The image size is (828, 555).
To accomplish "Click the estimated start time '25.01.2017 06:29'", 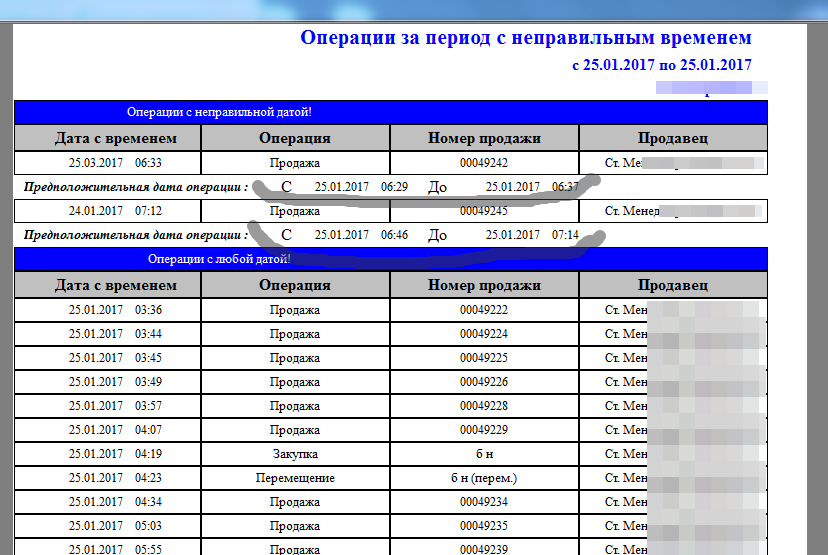I will click(361, 187).
